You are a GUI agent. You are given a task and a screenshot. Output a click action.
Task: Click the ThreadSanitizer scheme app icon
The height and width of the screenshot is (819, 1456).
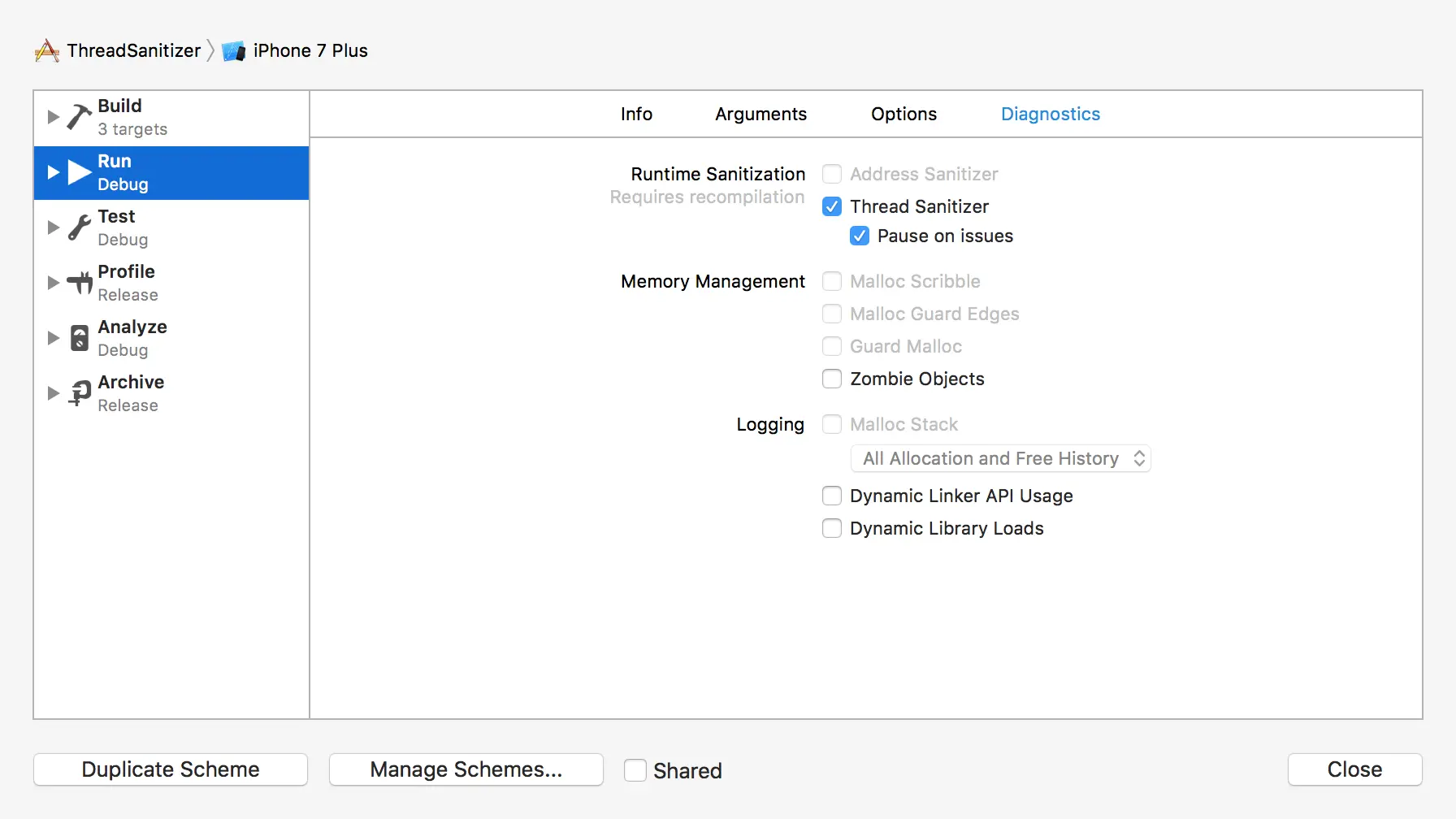pyautogui.click(x=47, y=51)
